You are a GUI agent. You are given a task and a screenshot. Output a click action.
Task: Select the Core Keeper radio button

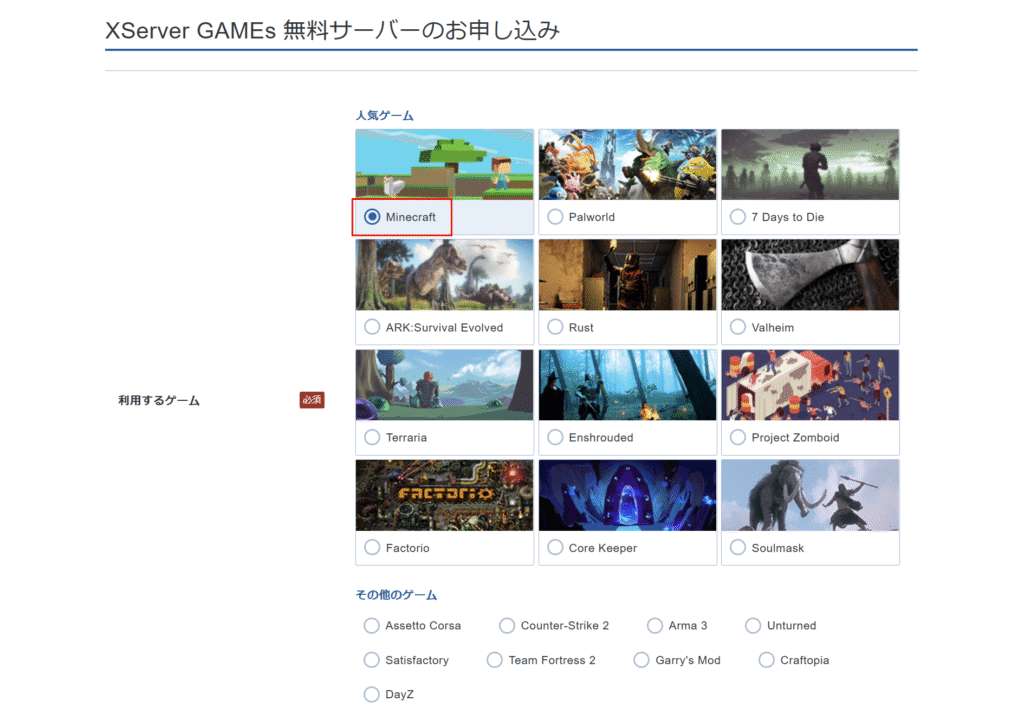(x=555, y=547)
